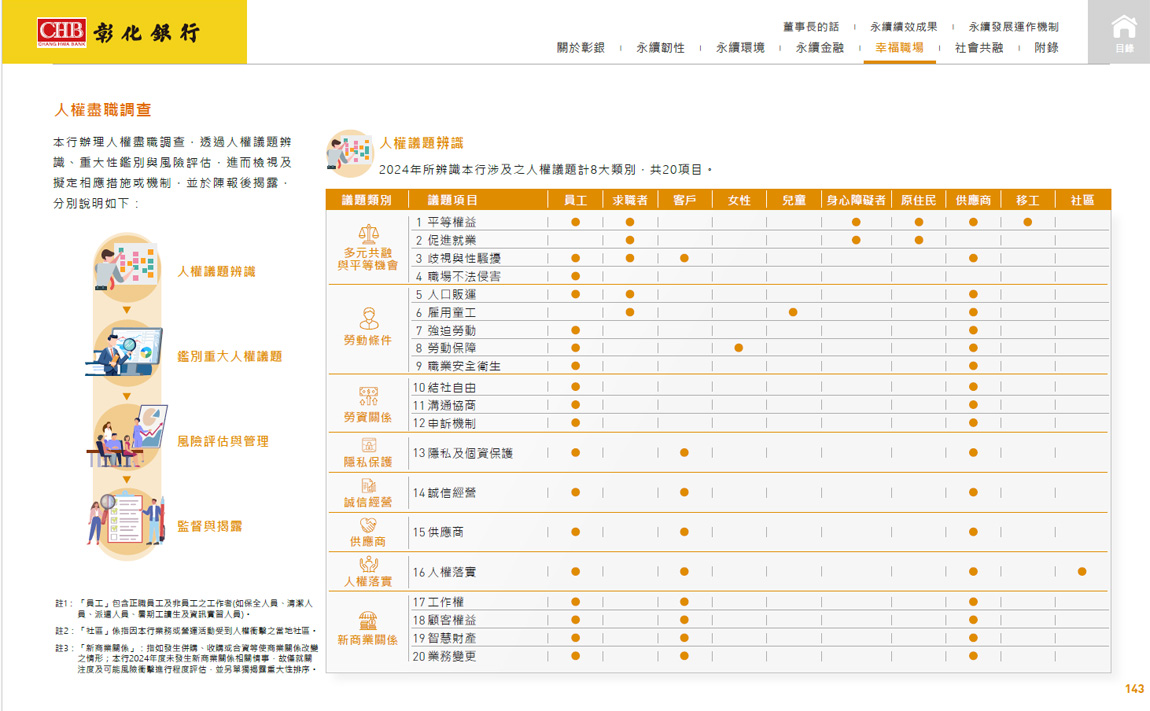Click the 人權議題辨識 illustration in the flow
The width and height of the screenshot is (1150, 711).
(x=127, y=265)
